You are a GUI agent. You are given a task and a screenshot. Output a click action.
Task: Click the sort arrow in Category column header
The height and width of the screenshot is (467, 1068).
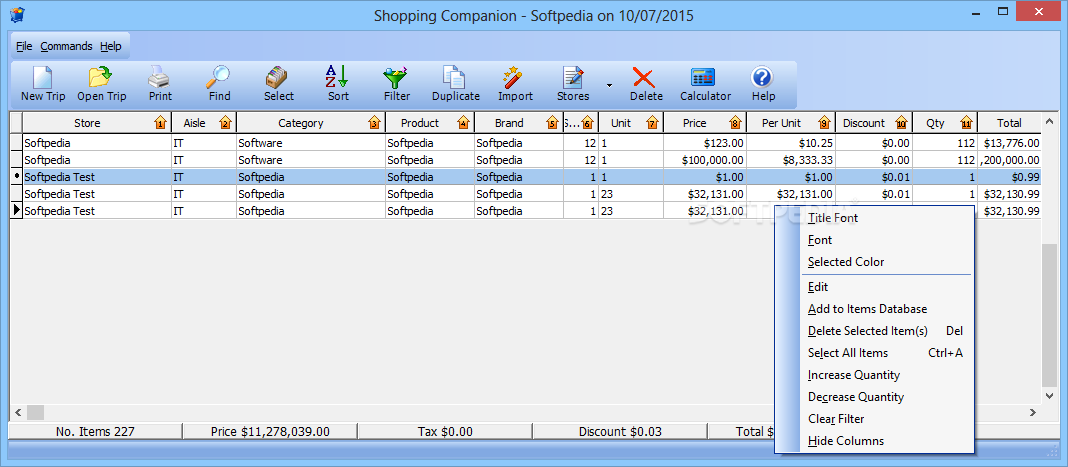click(x=374, y=123)
